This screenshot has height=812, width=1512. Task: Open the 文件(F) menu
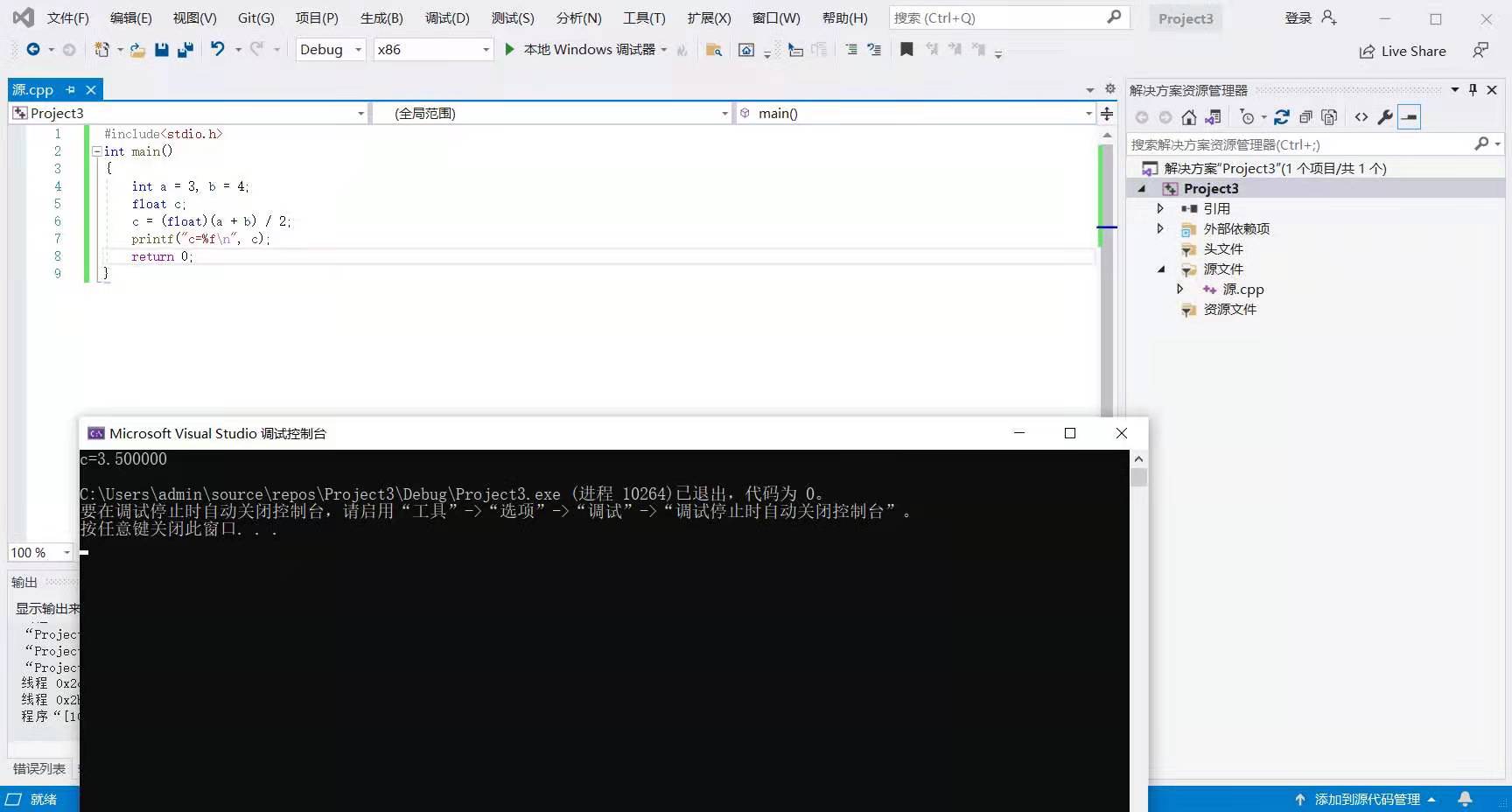(x=67, y=17)
